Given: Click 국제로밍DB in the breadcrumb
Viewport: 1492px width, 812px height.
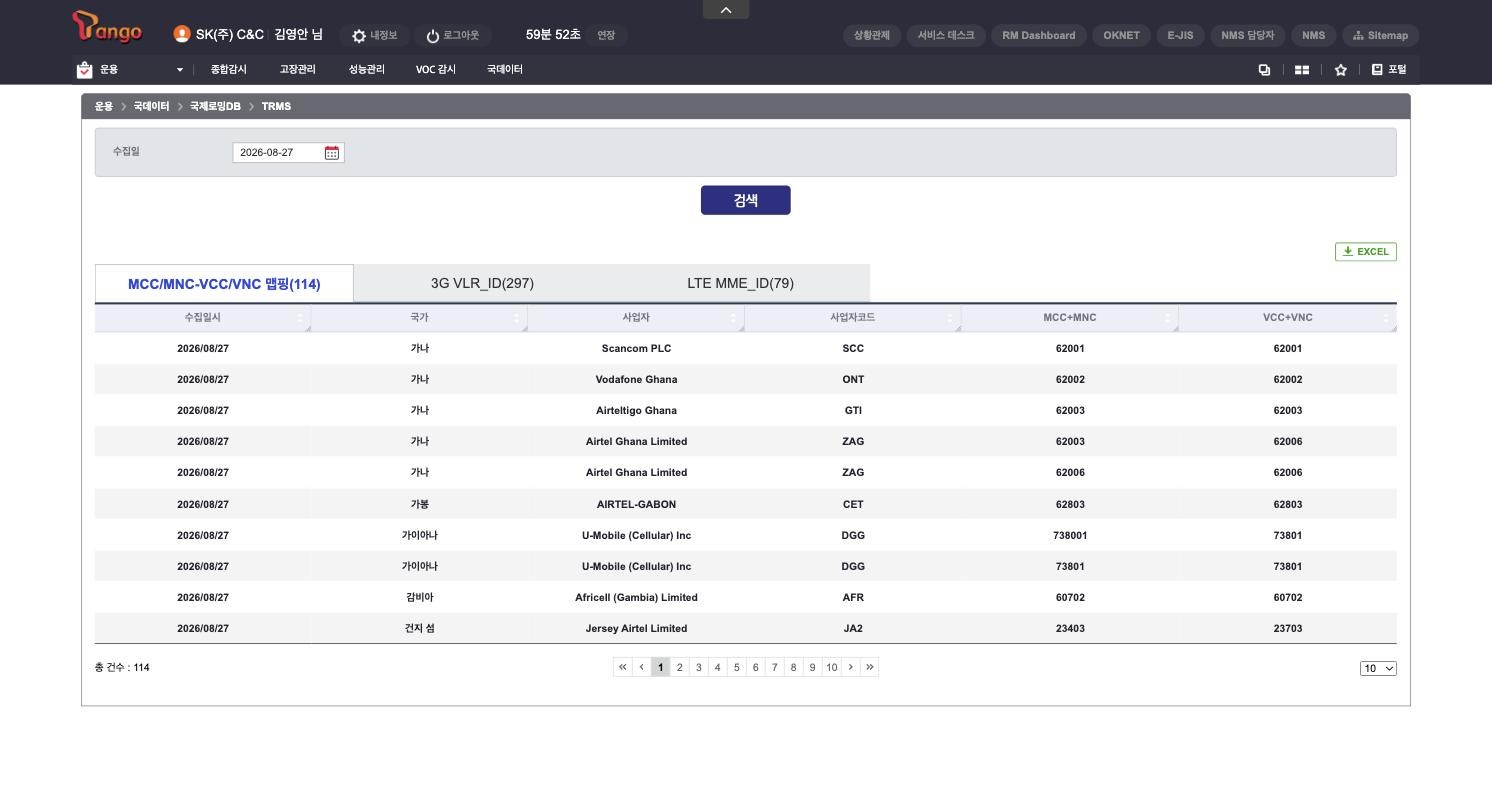Looking at the screenshot, I should coord(215,106).
